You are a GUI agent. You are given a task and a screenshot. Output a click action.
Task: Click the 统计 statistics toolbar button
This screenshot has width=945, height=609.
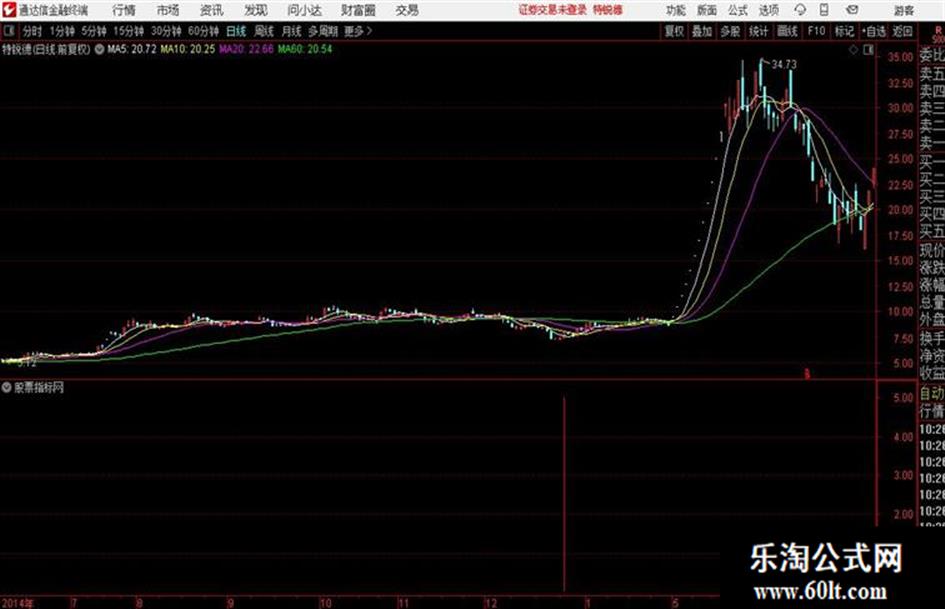click(x=758, y=31)
